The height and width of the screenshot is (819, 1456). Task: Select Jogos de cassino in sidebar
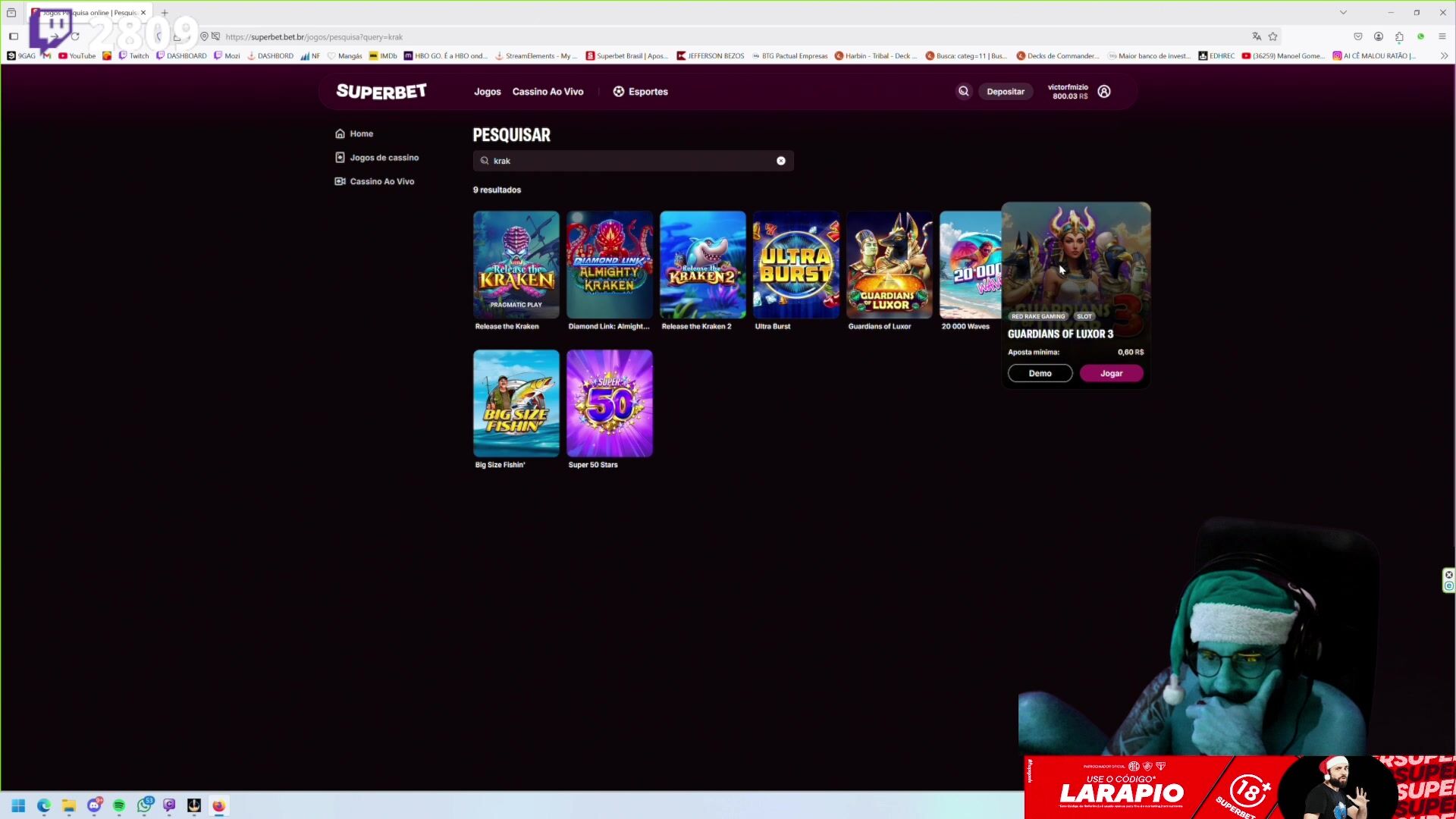click(x=384, y=158)
